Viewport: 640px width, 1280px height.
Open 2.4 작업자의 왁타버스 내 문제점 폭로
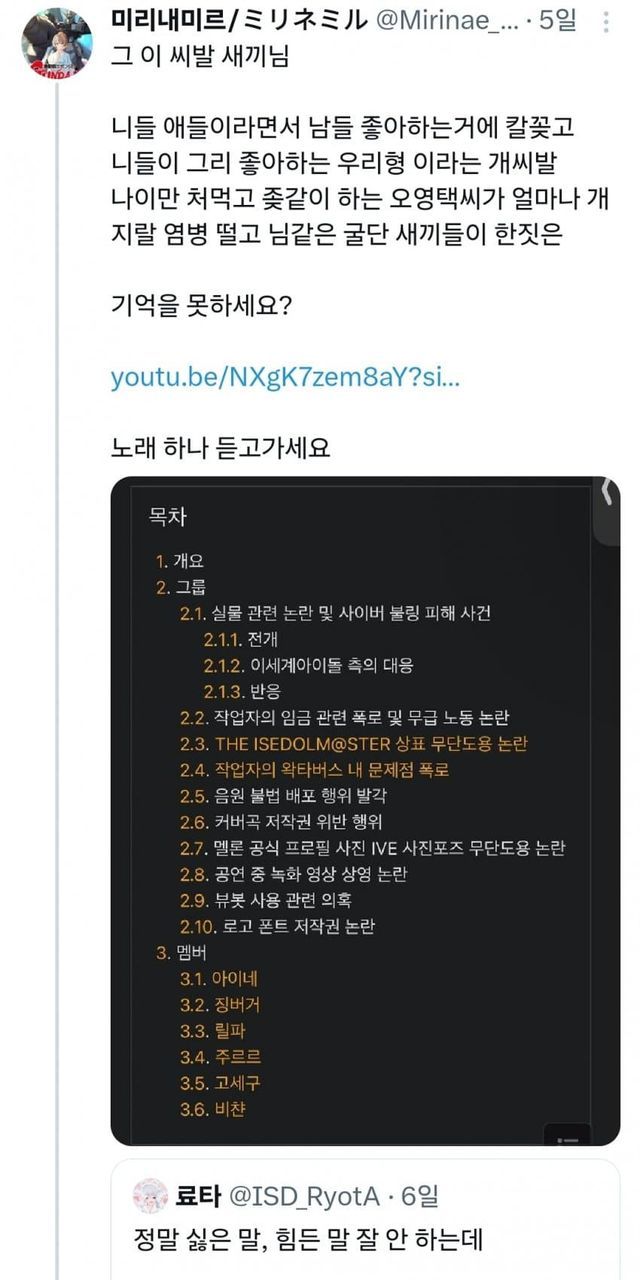pos(315,770)
